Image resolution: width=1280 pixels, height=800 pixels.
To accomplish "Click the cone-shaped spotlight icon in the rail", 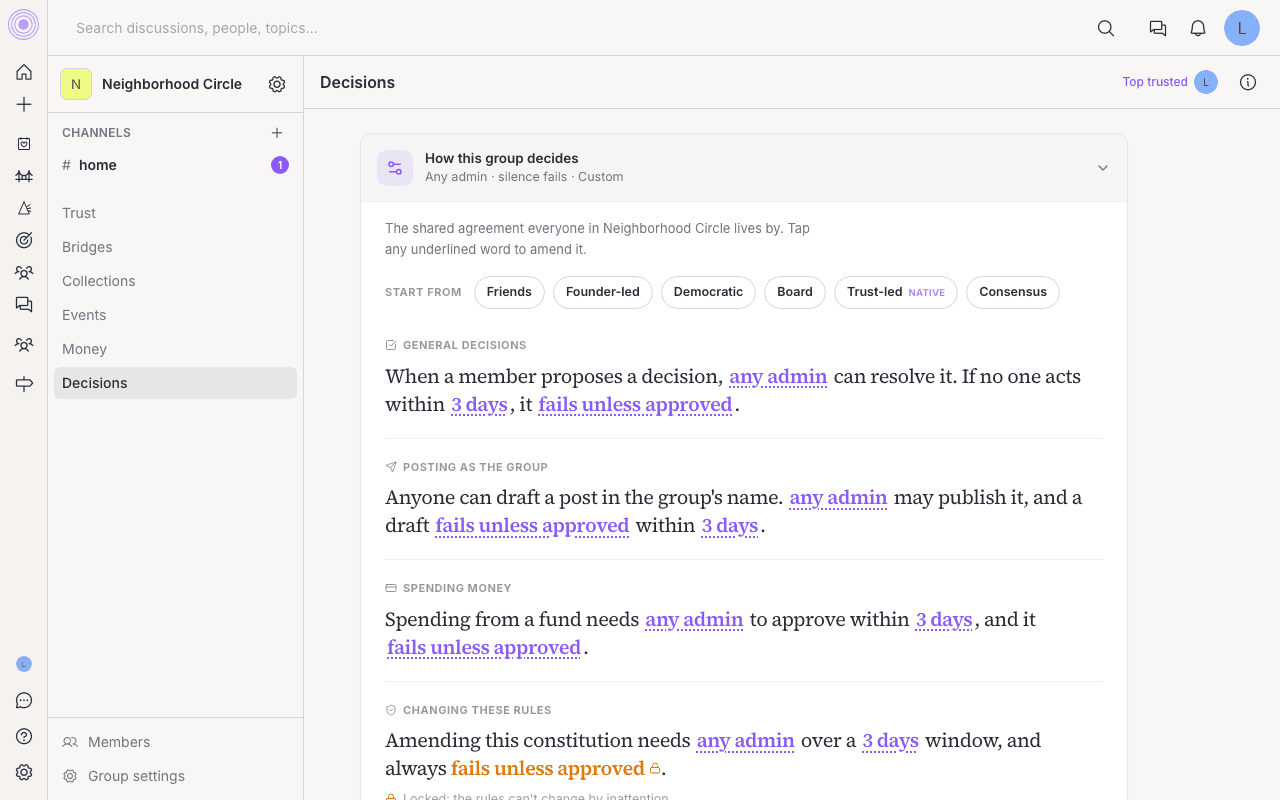I will pos(24,208).
